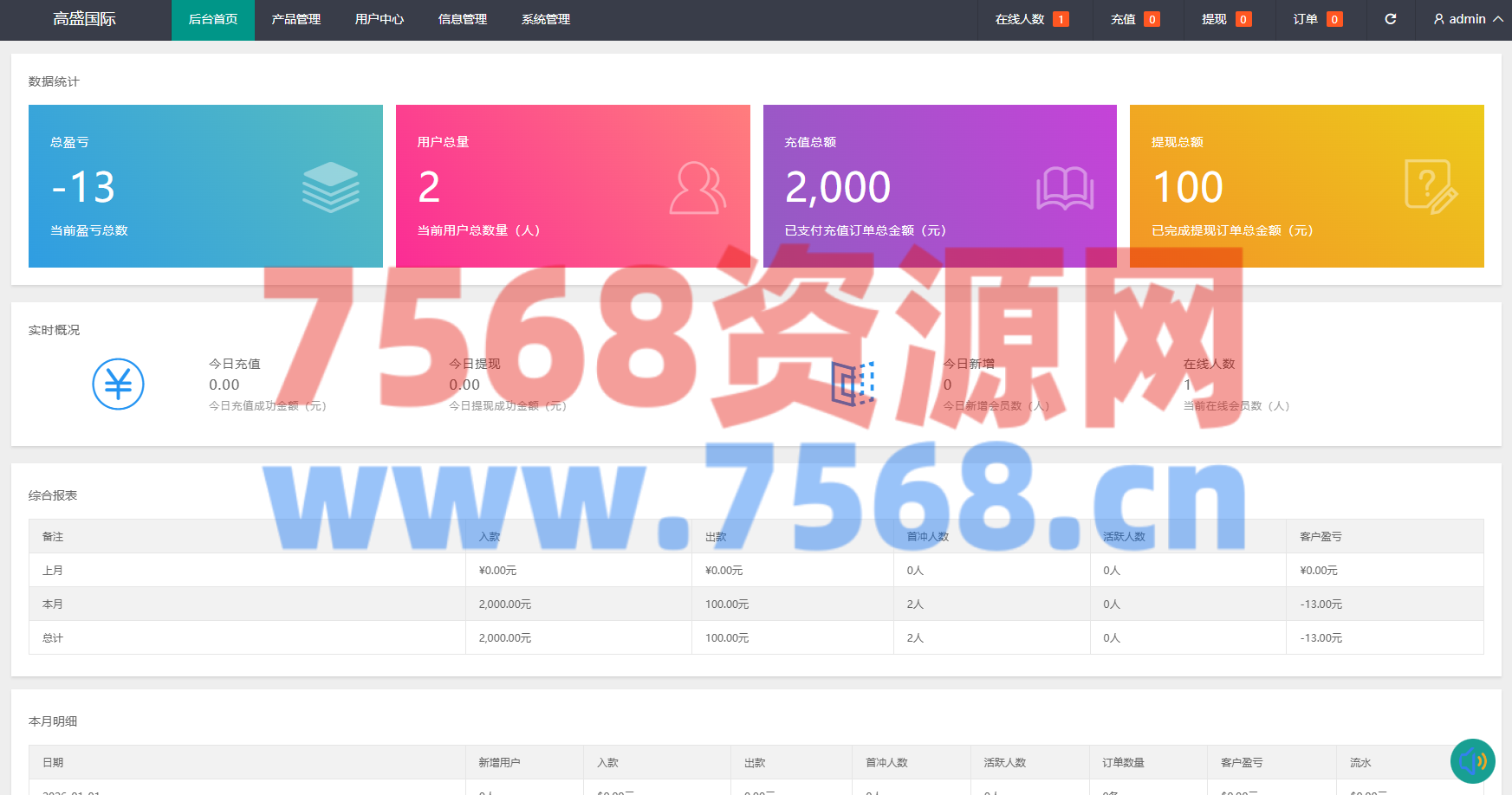Click the 在线人数 counter badge
The width and height of the screenshot is (1512, 795).
click(x=1061, y=19)
